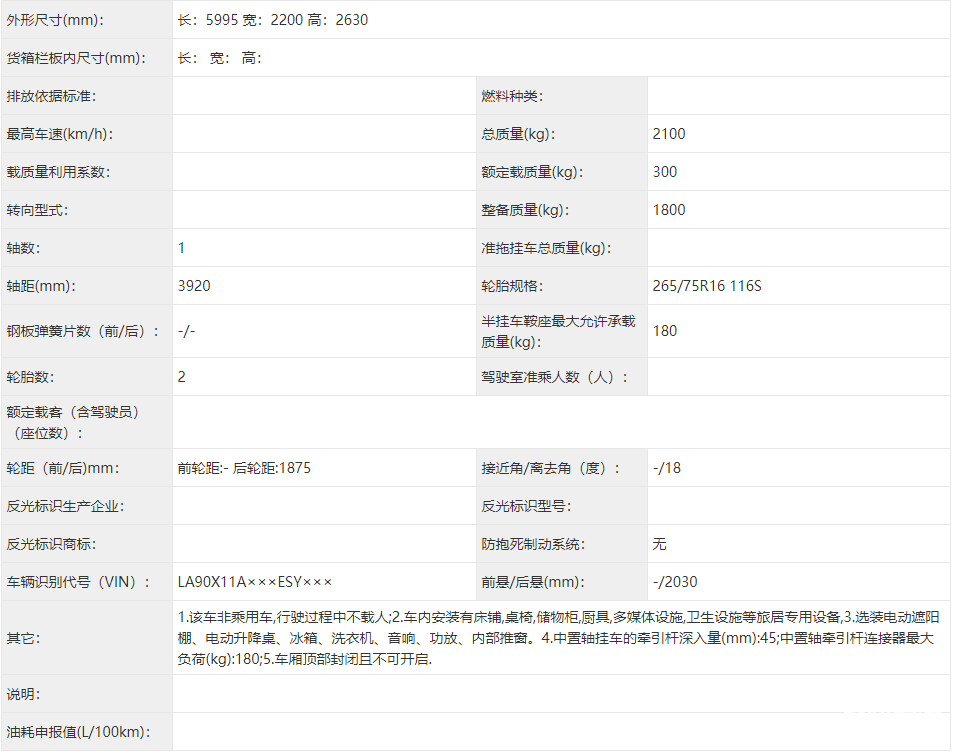Click the 油耗申报值(L/100km) label
The width and height of the screenshot is (953, 754).
point(79,732)
